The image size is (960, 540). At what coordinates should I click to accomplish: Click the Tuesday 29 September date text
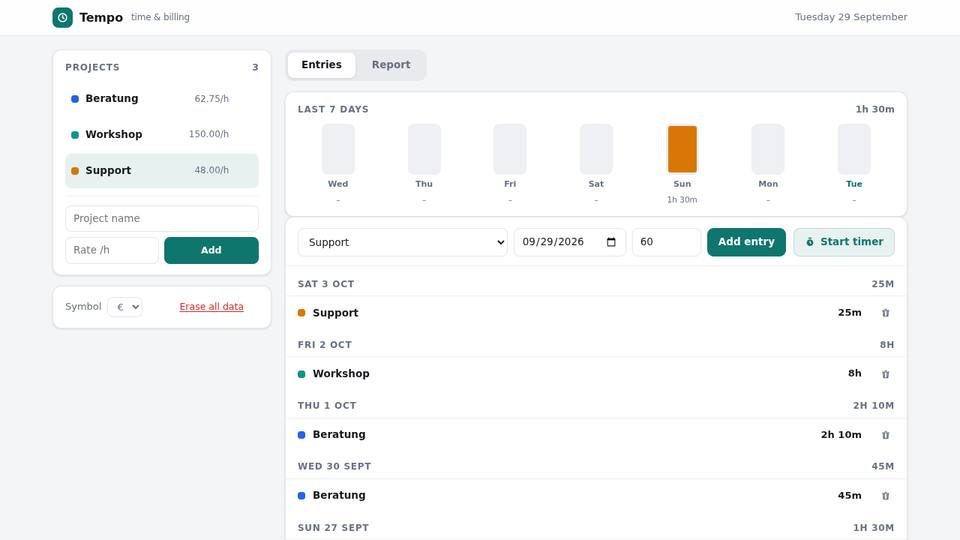851,17
